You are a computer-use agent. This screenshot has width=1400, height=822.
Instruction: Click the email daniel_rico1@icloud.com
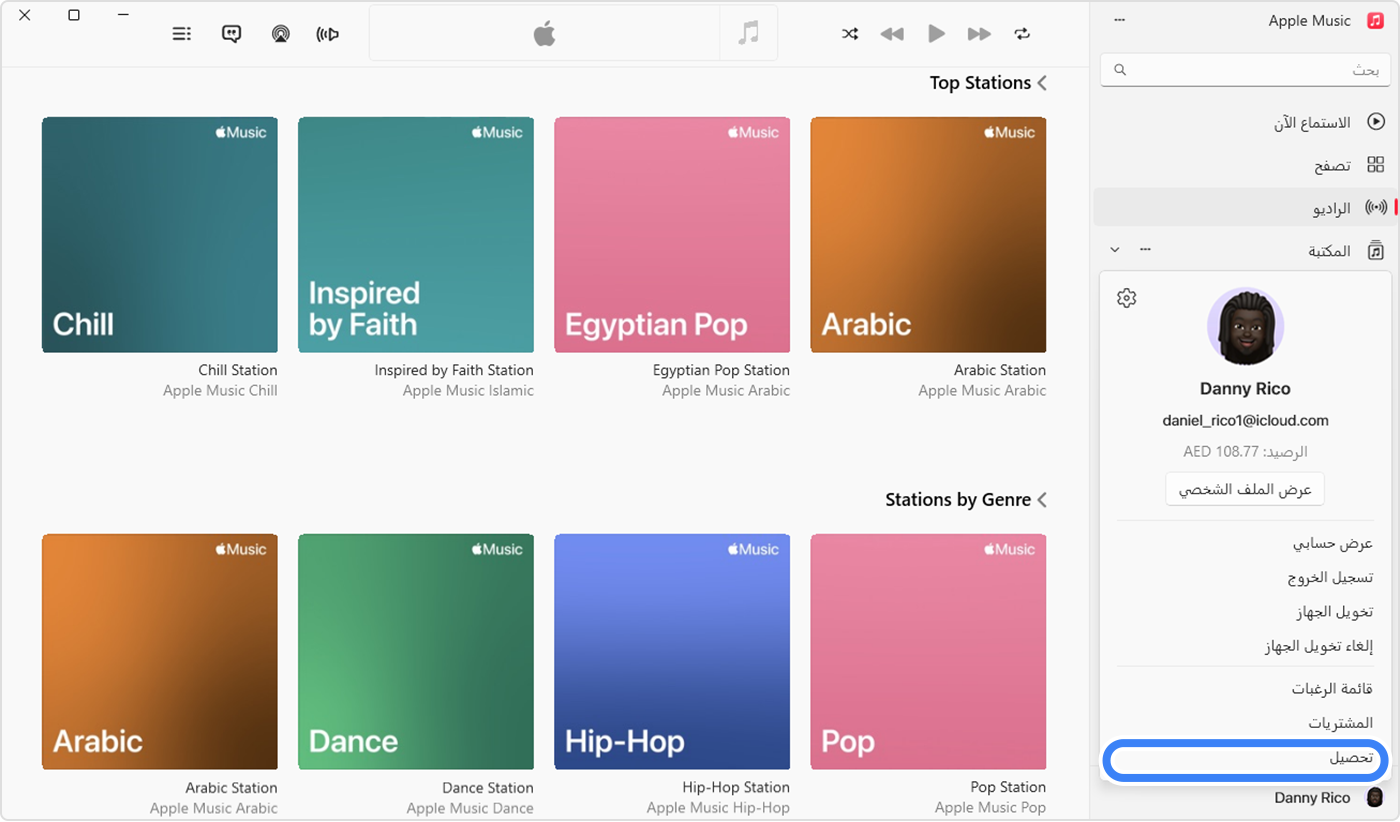(x=1245, y=421)
